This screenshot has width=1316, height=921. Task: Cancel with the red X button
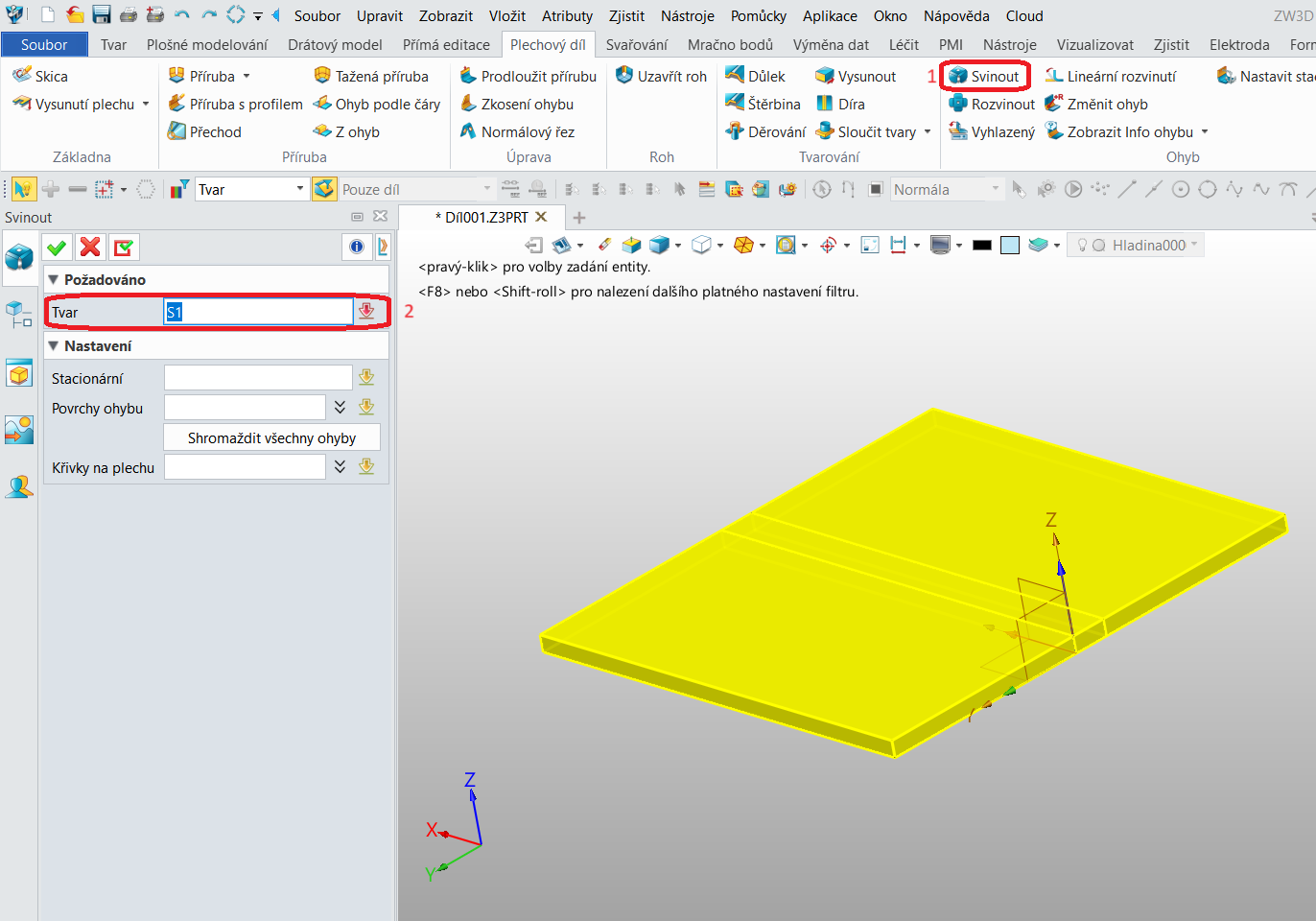click(x=90, y=248)
